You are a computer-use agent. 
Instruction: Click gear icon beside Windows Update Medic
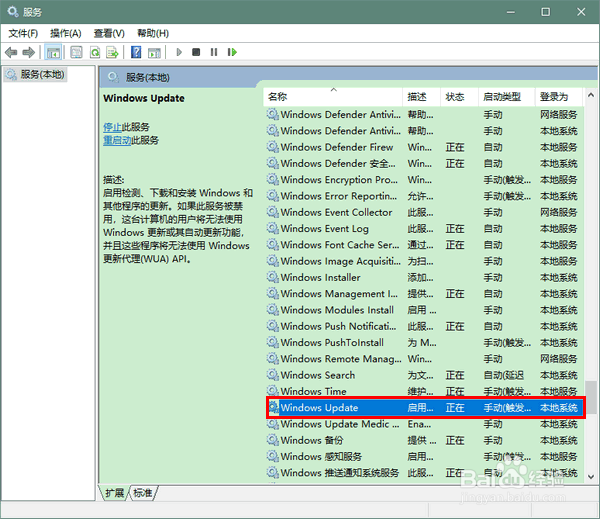pyautogui.click(x=273, y=424)
